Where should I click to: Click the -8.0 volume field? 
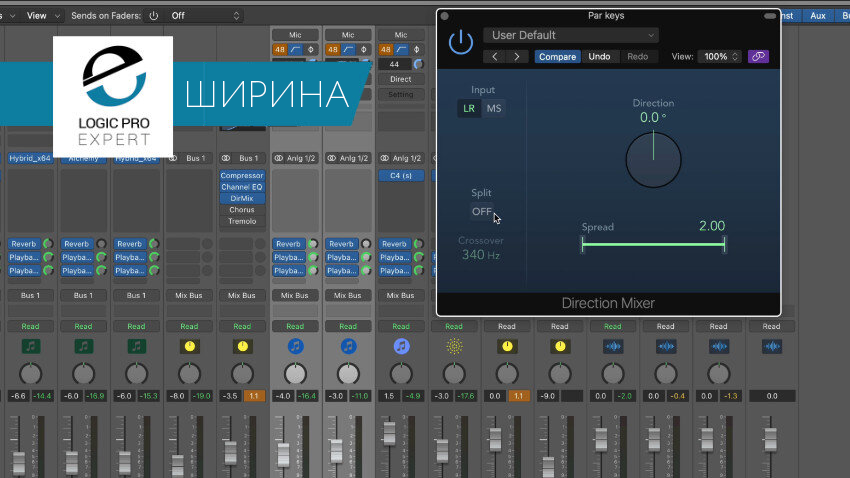pos(177,396)
